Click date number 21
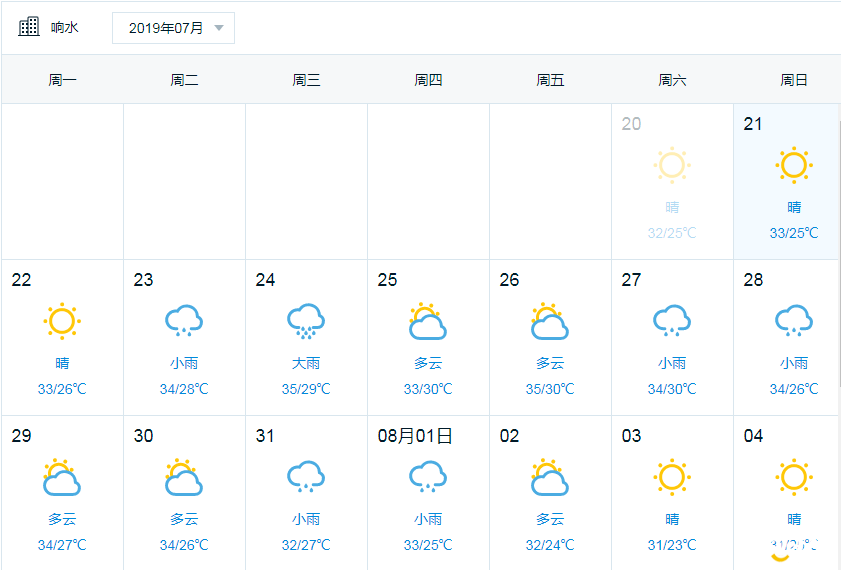841x570 pixels. [753, 124]
